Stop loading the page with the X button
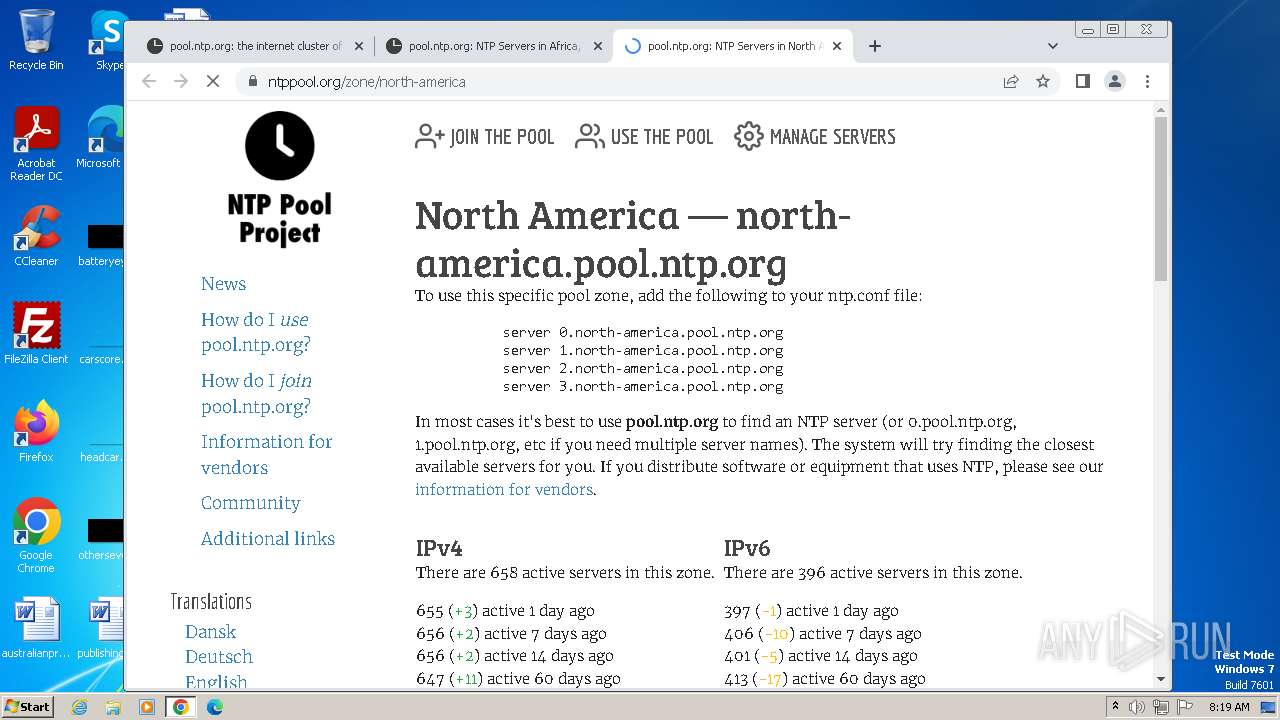The image size is (1280, 720). tap(213, 81)
